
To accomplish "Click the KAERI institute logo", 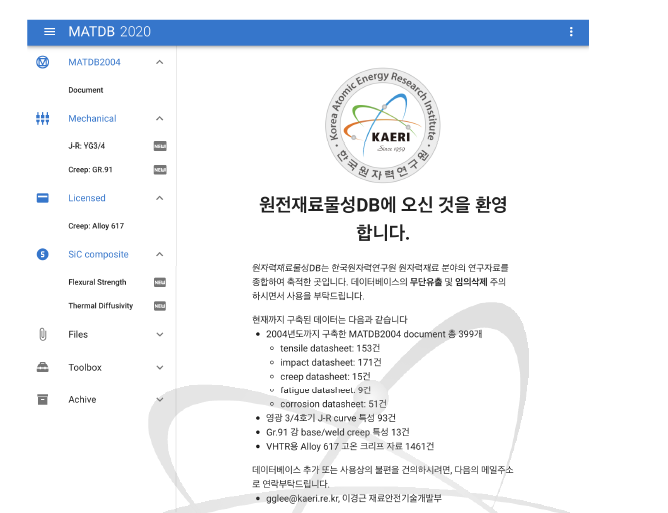I will [383, 125].
